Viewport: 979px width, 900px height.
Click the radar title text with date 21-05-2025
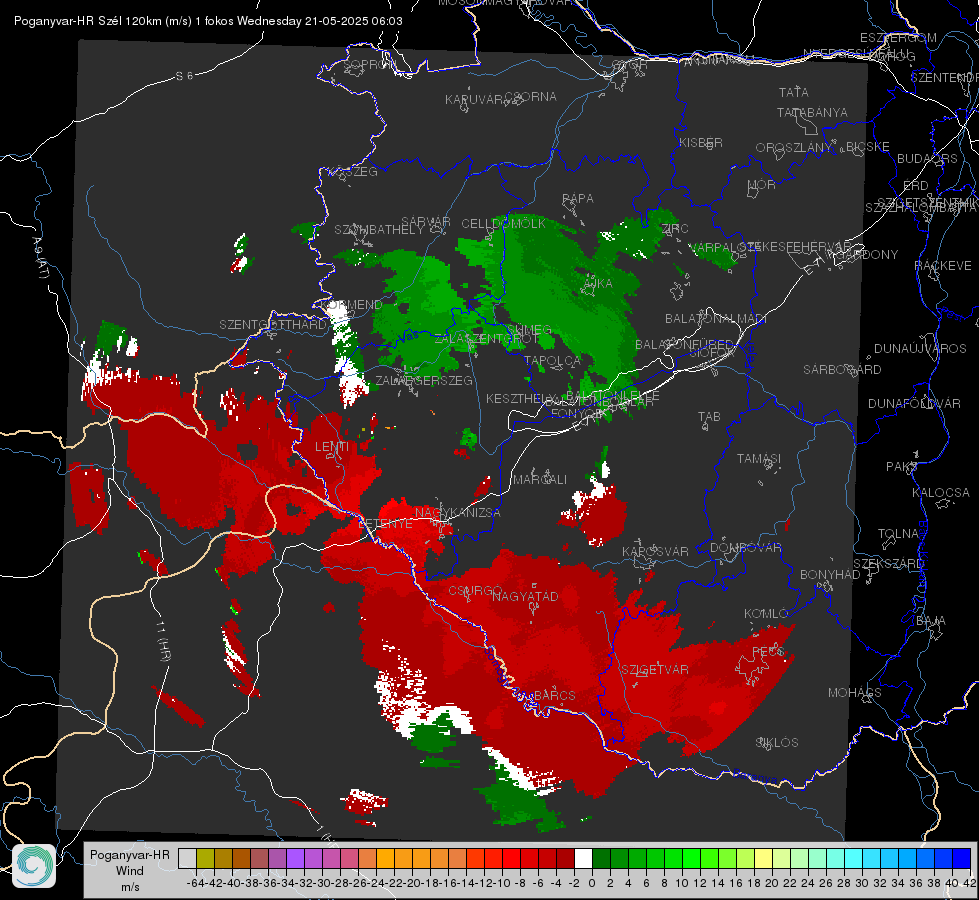point(208,21)
